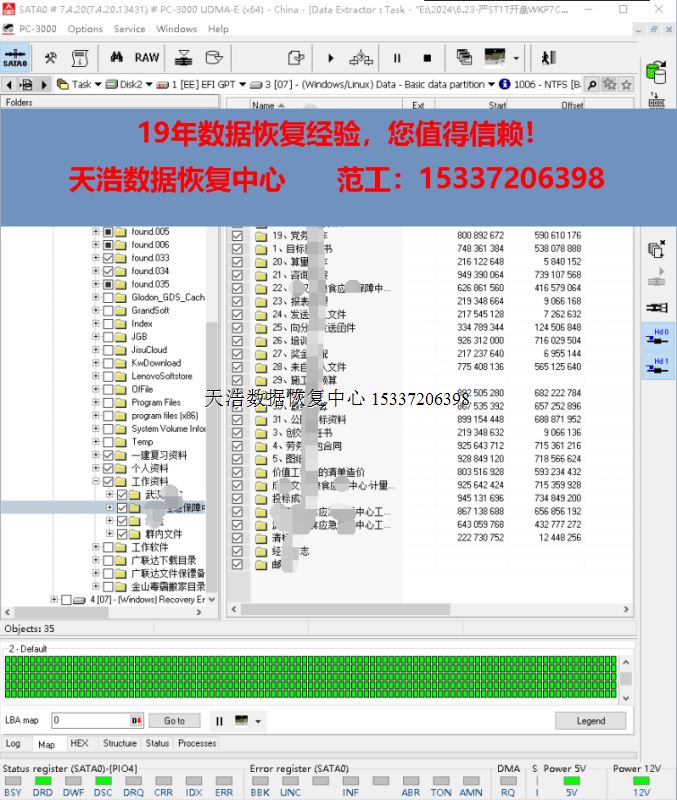Click the Go to button

click(x=174, y=720)
